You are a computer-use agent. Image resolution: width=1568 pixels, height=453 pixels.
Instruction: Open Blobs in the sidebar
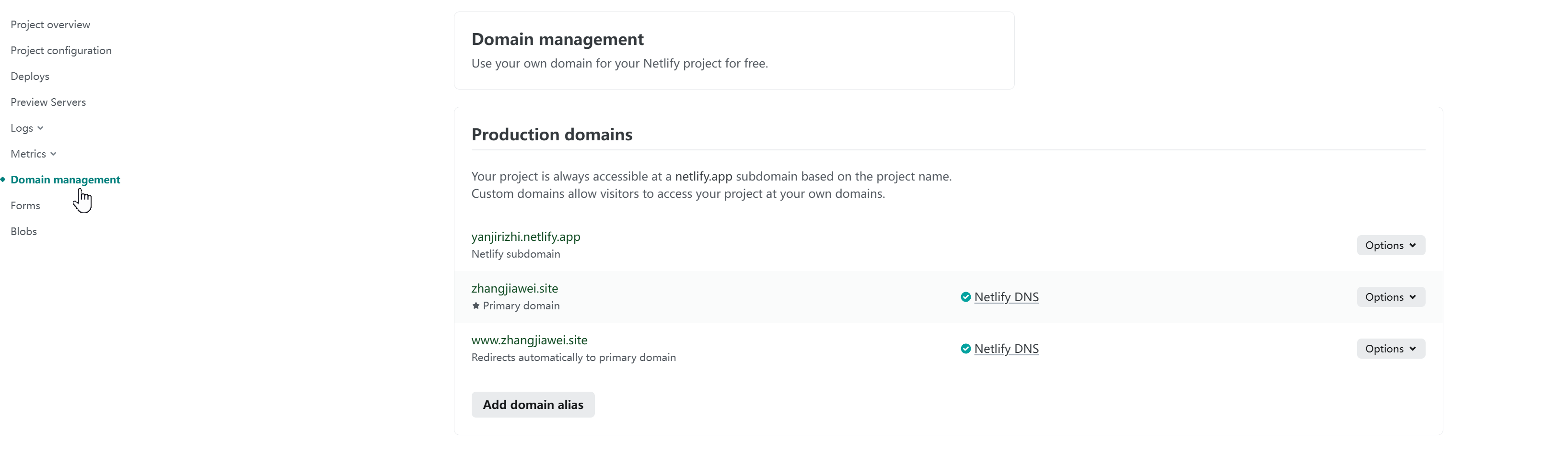[x=24, y=231]
